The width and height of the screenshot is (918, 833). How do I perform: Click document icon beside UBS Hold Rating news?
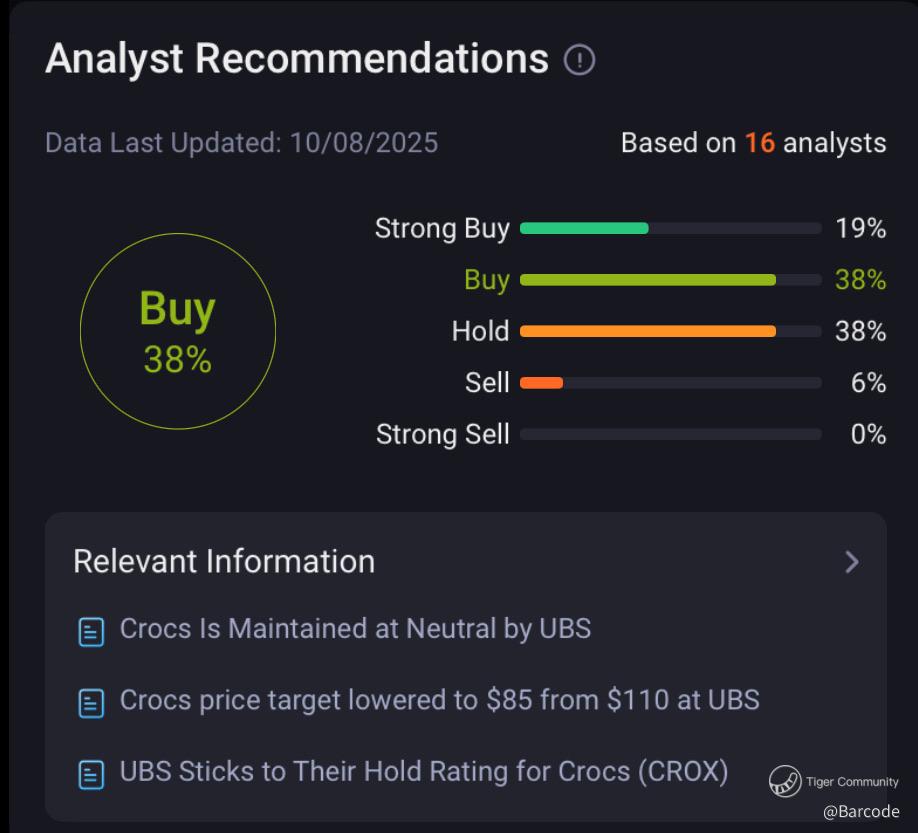tap(91, 774)
